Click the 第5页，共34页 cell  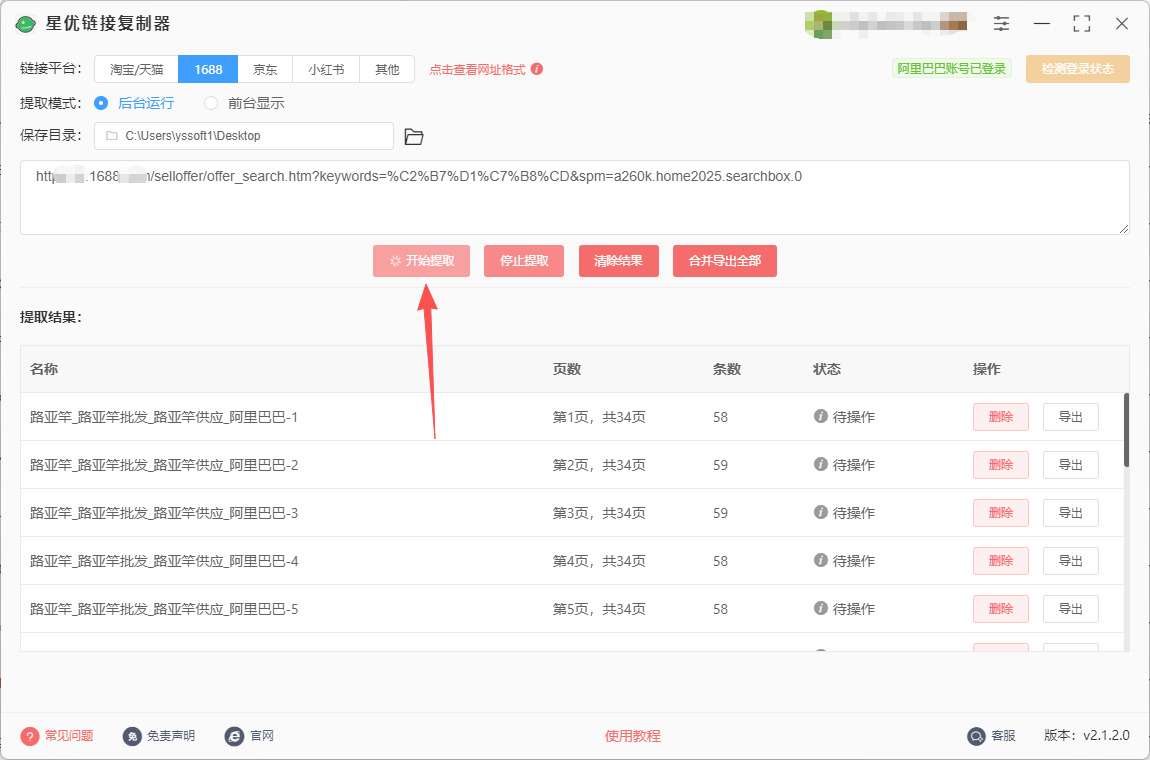point(598,610)
